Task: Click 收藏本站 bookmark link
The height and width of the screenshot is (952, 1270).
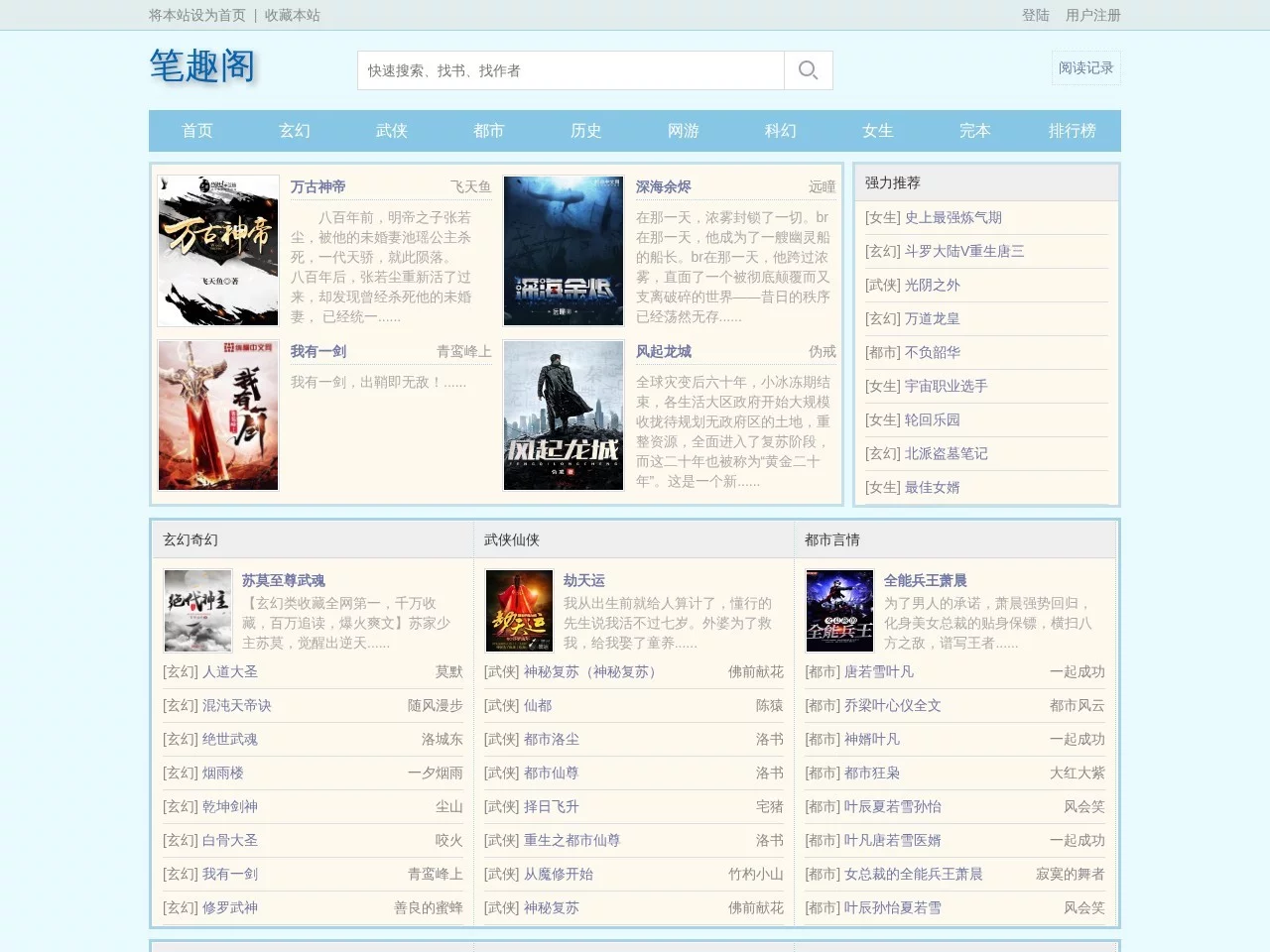Action: tap(292, 15)
